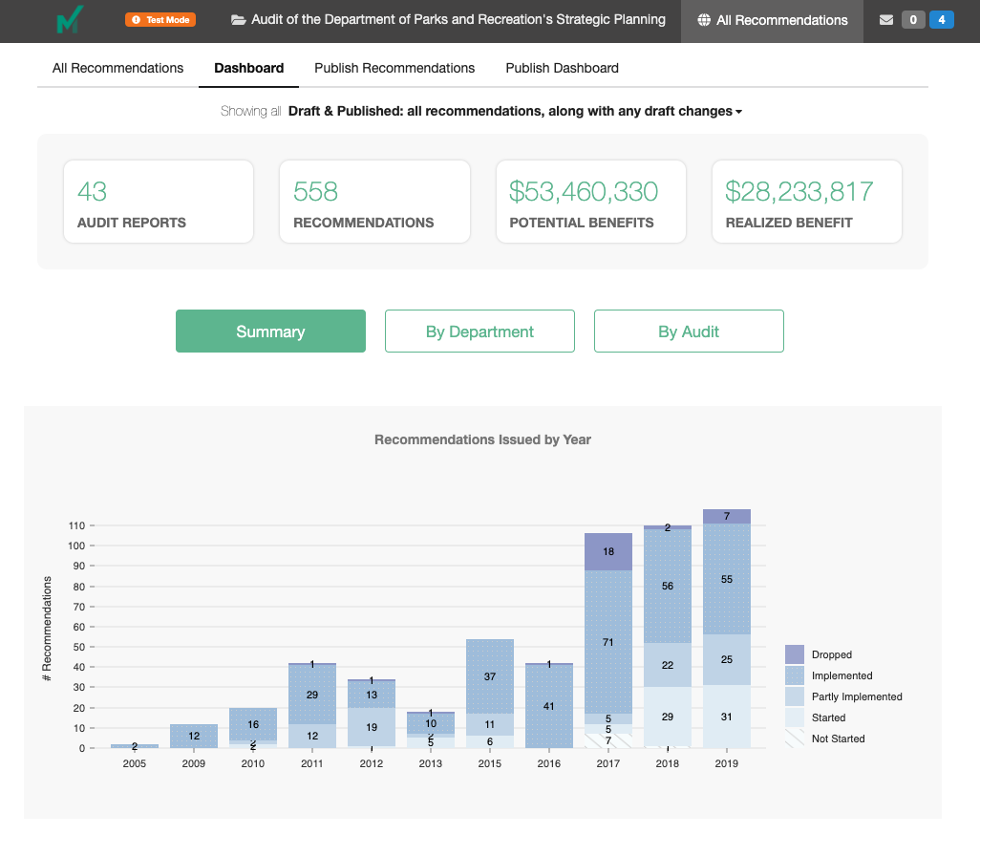Image resolution: width=981 pixels, height=843 pixels.
Task: Click the Test Mode warning badge
Action: pyautogui.click(x=161, y=20)
